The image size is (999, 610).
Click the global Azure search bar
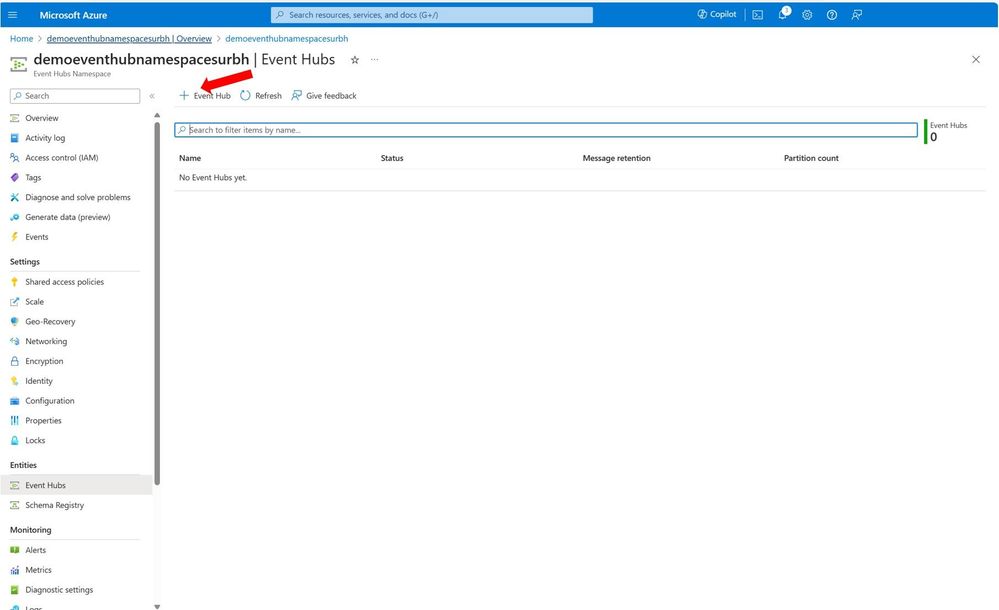click(x=432, y=15)
